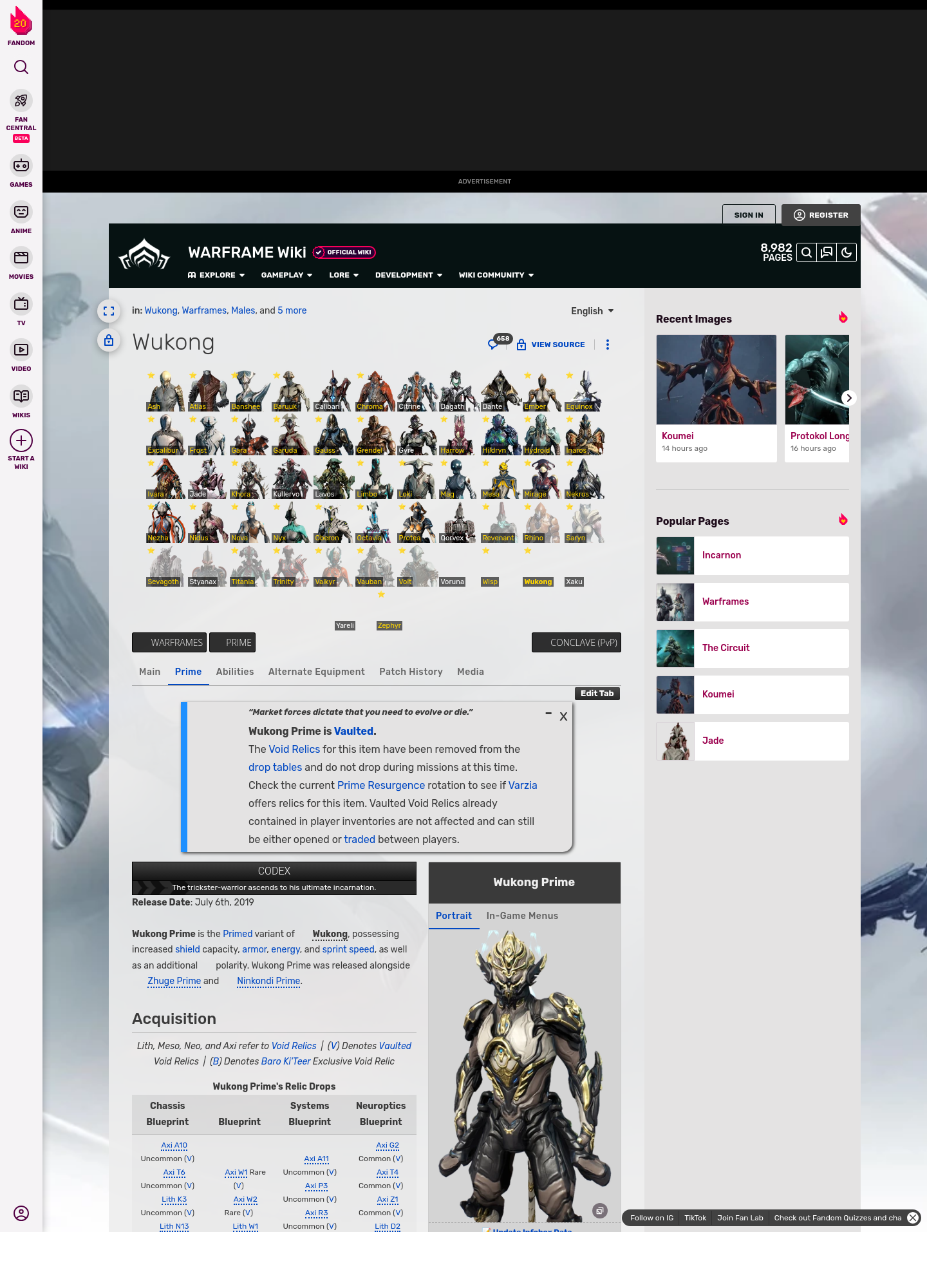The image size is (927, 1288).
Task: Switch to In-Game Menus tab
Action: point(522,916)
